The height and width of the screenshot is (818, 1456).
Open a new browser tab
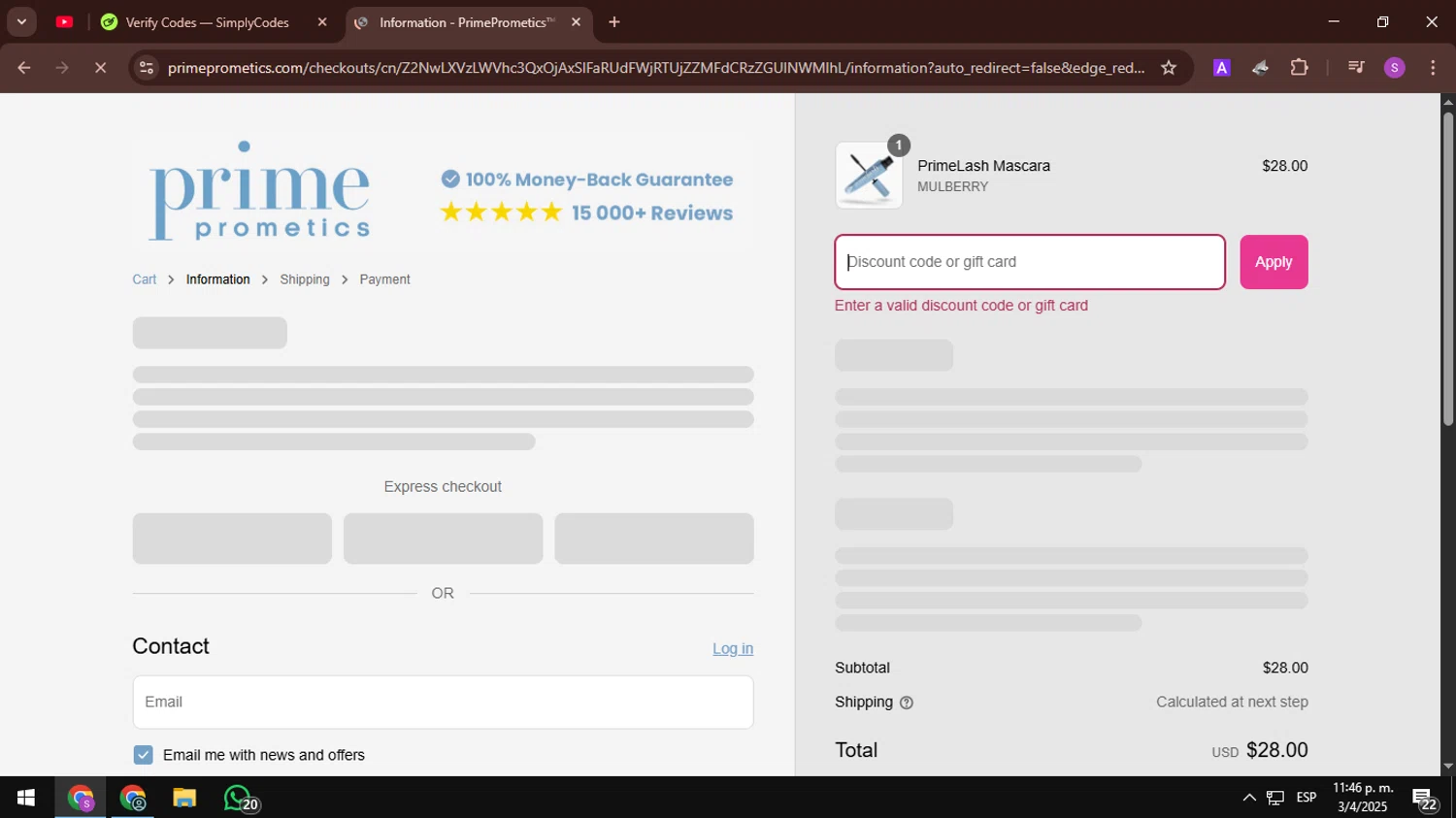(x=613, y=22)
